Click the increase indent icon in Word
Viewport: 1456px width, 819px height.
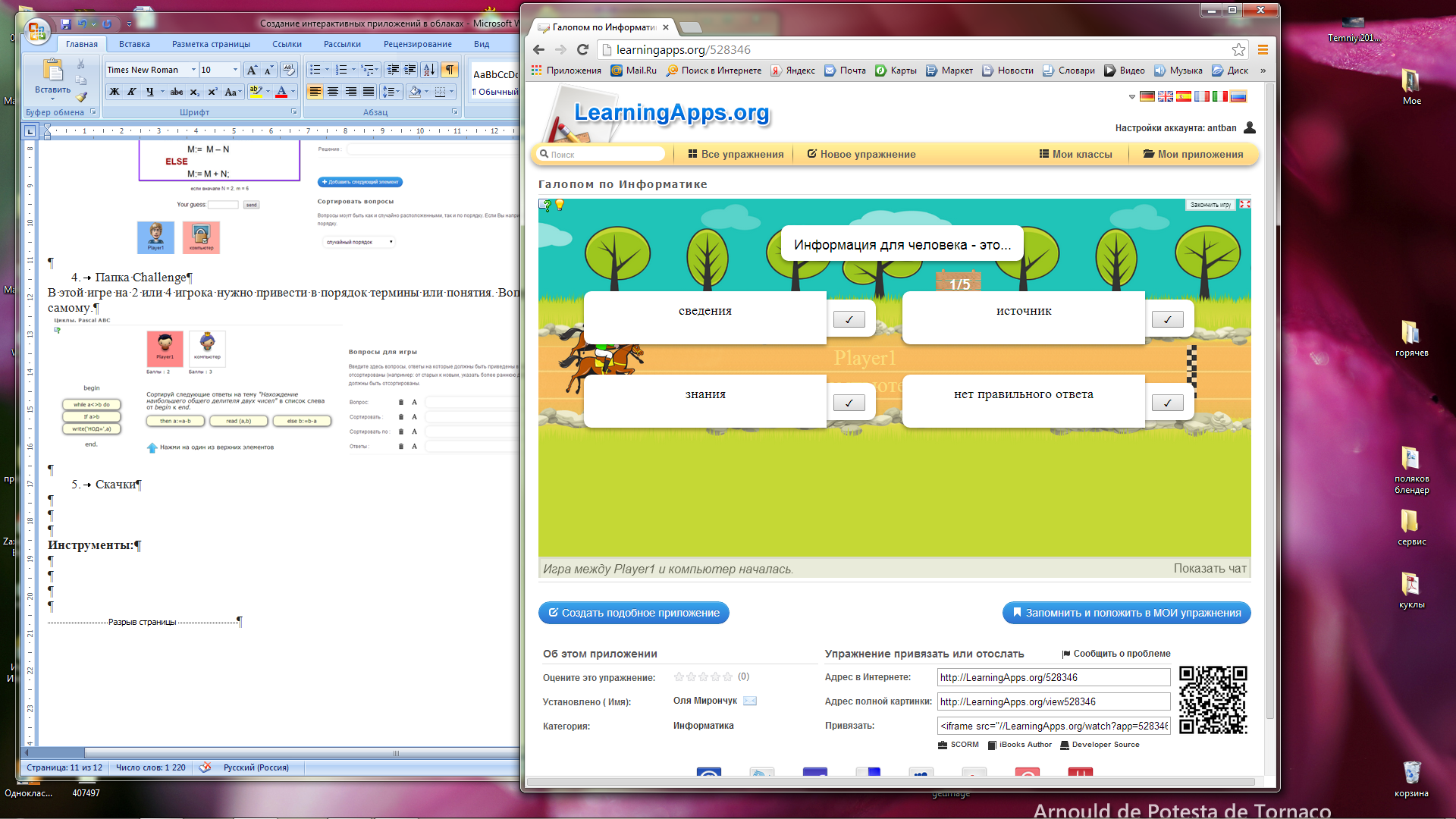[410, 70]
